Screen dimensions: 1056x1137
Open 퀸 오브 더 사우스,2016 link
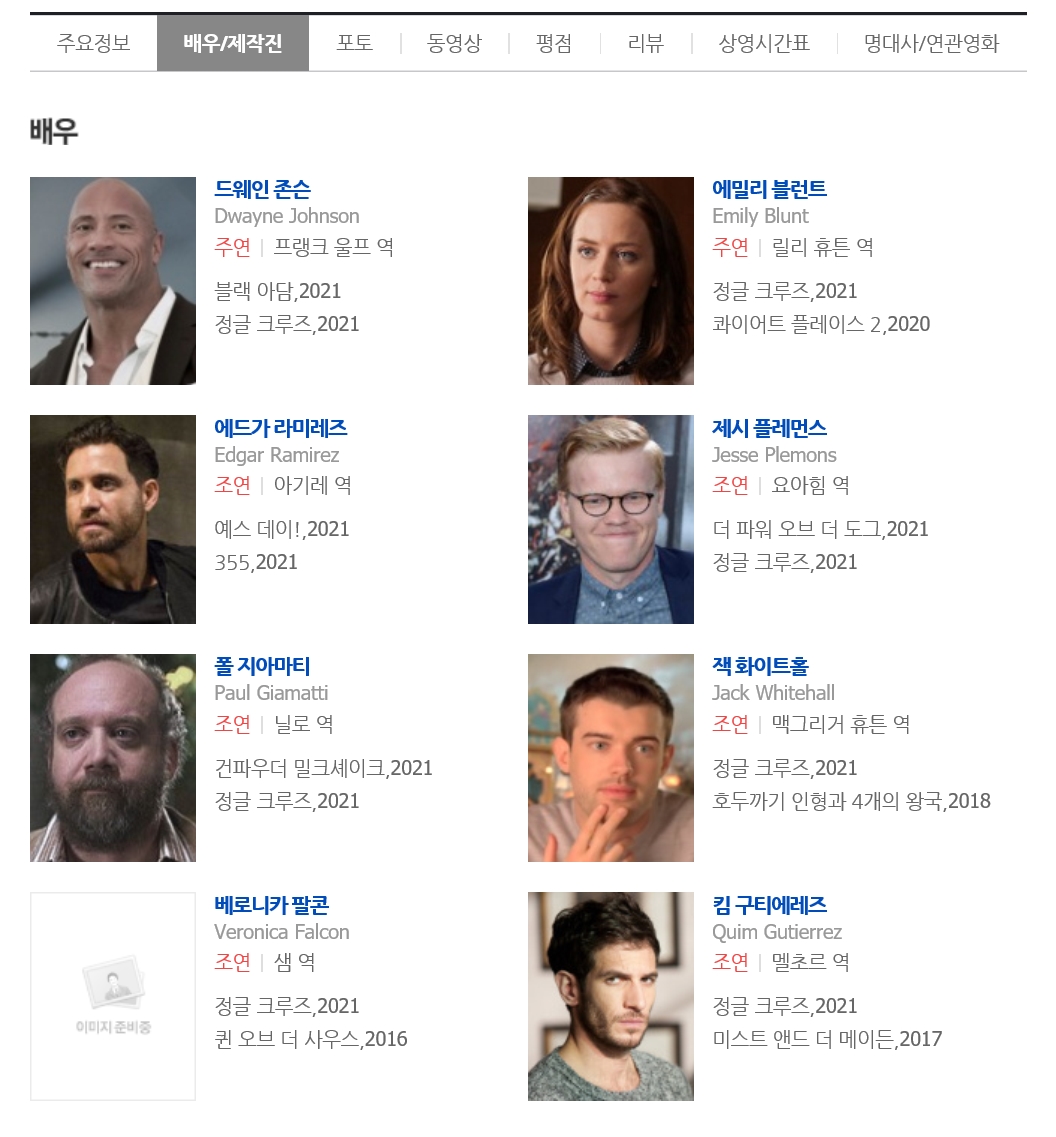point(311,1039)
